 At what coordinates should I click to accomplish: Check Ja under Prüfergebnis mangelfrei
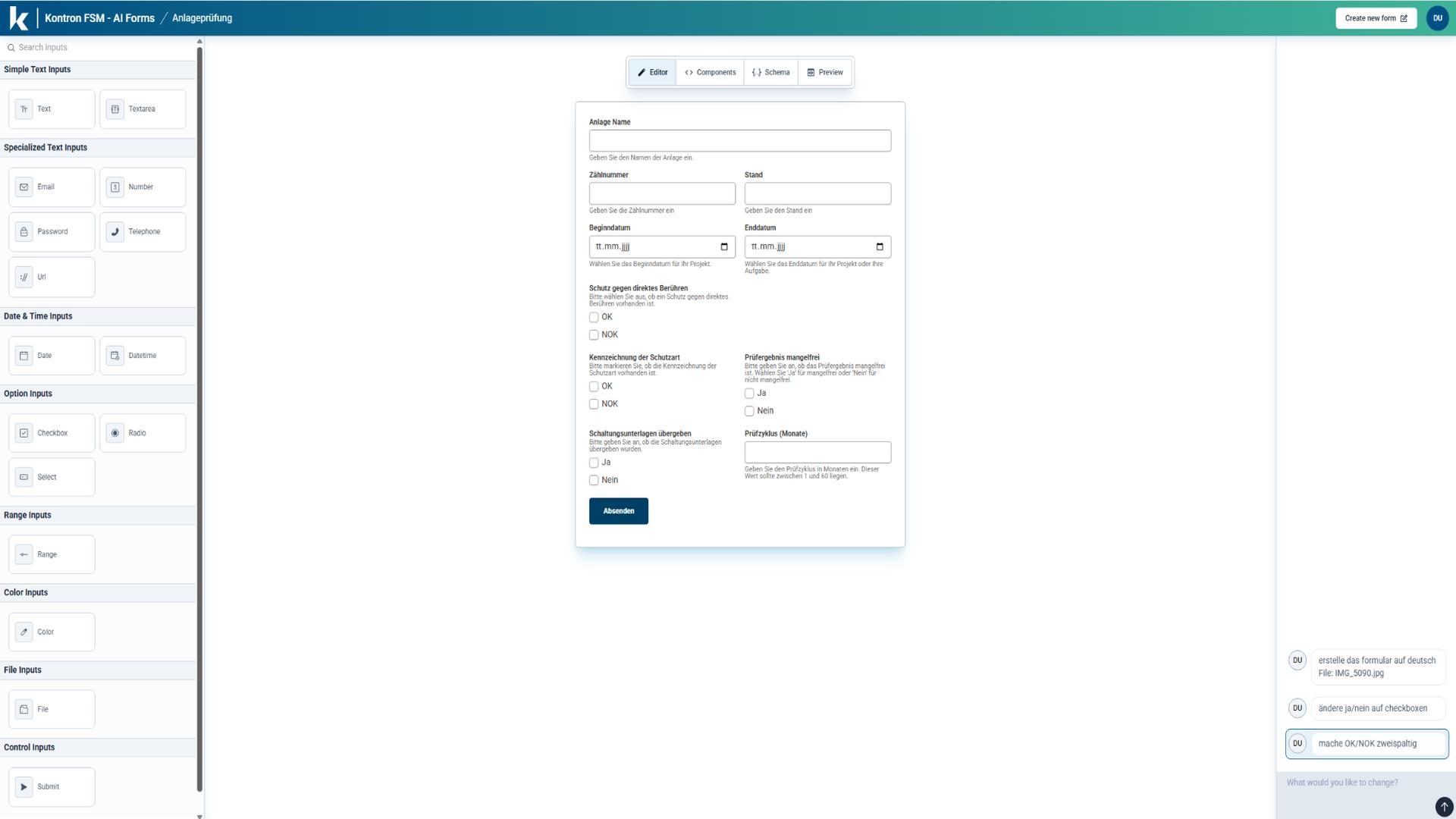tap(748, 393)
